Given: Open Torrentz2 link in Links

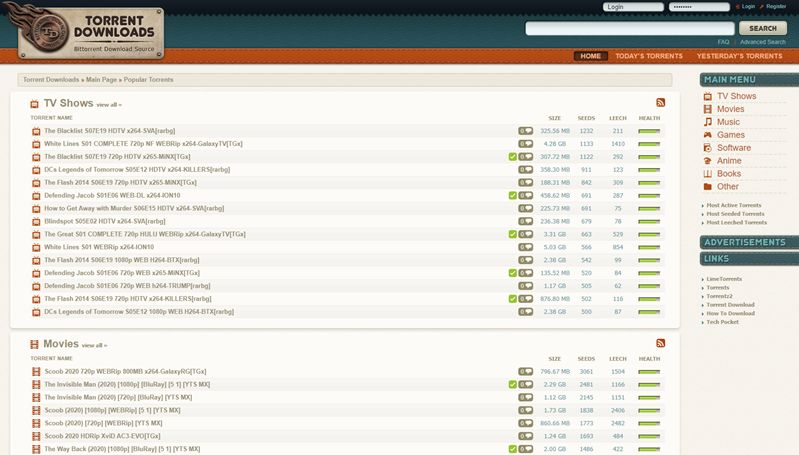Looking at the screenshot, I should click(719, 296).
